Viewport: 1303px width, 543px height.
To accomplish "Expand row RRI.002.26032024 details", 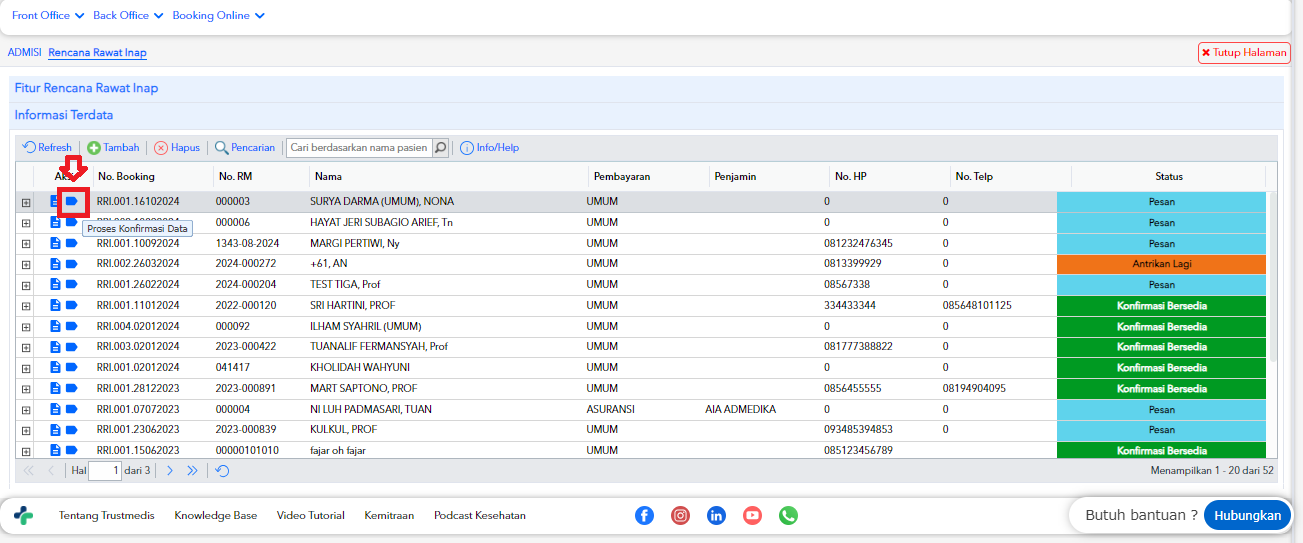I will (26, 264).
